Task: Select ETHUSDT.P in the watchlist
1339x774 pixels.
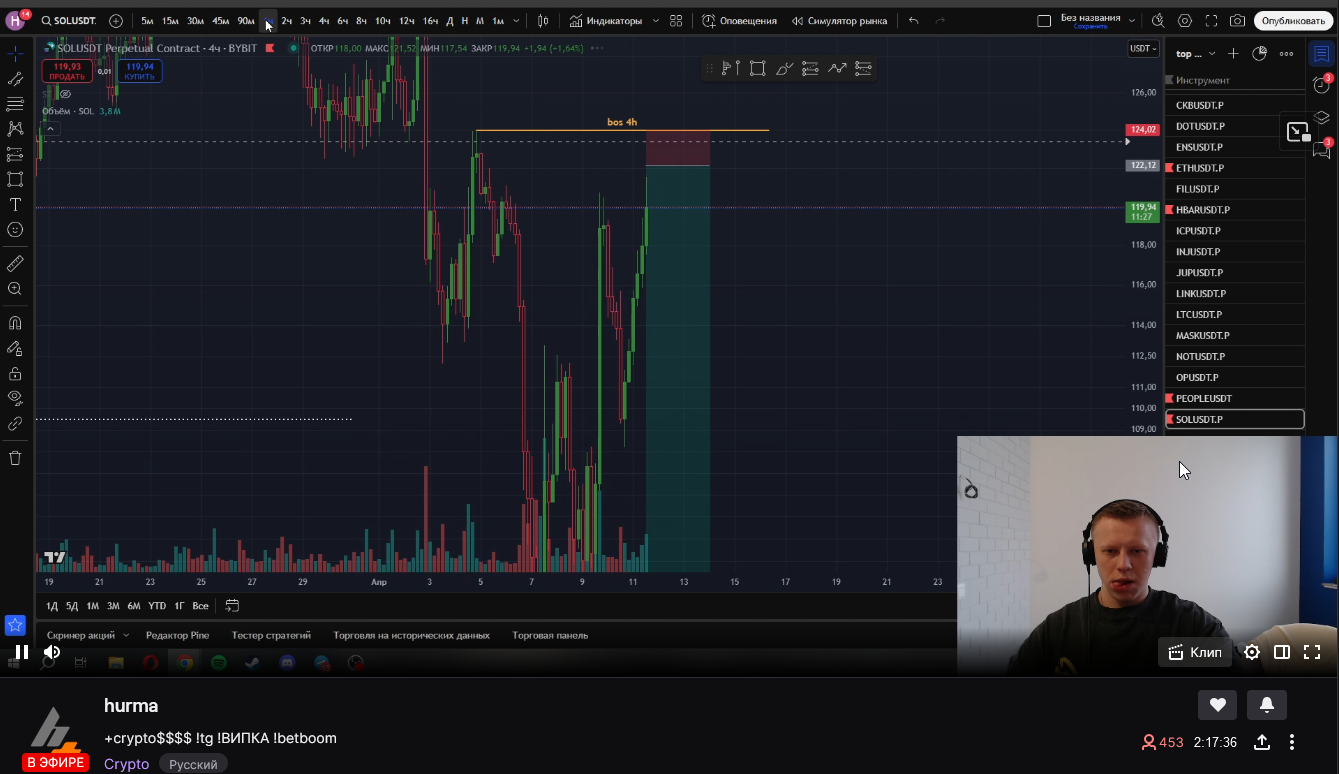Action: 1235,168
